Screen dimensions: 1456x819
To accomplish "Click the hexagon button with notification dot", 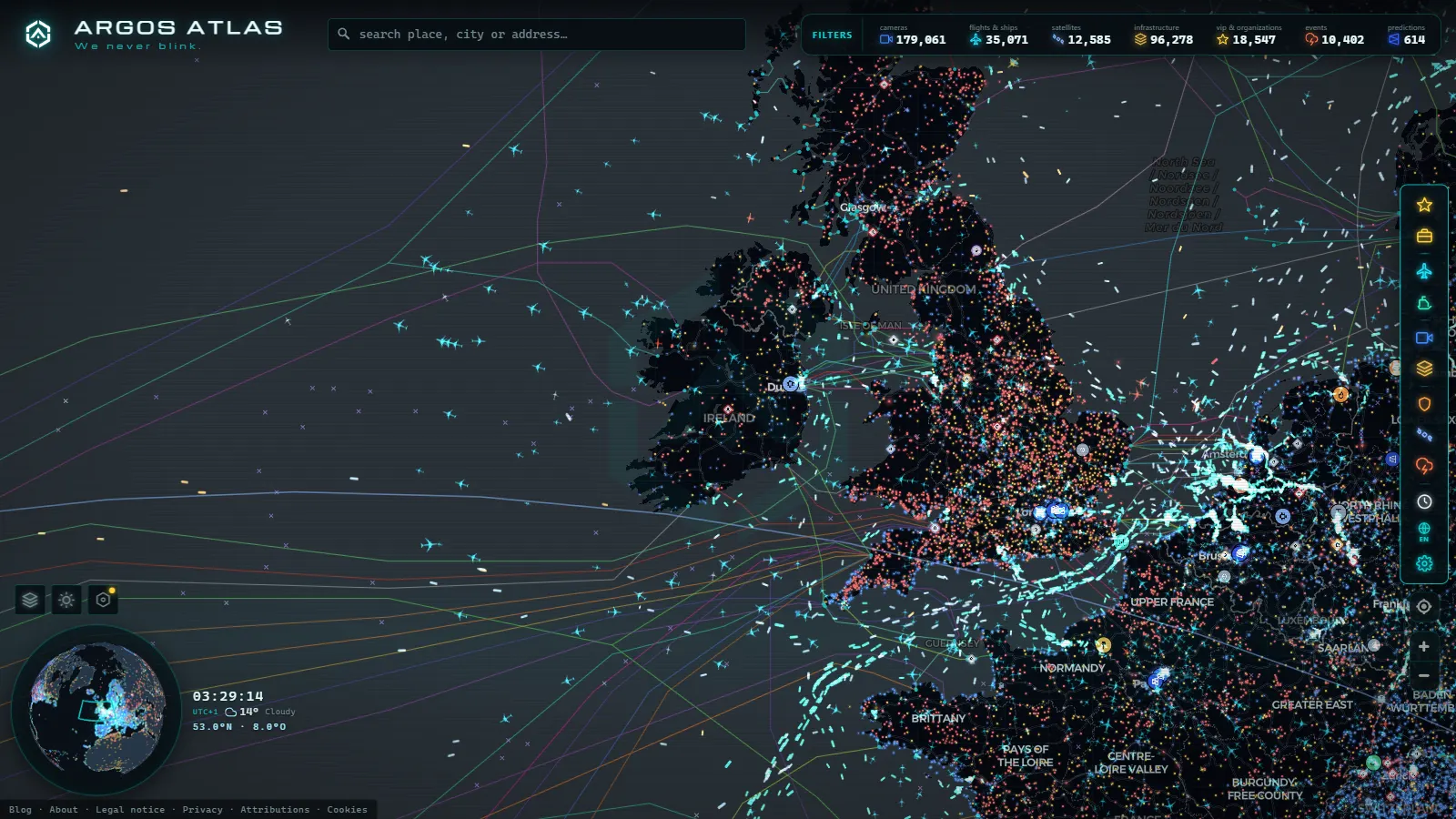I will tap(103, 600).
